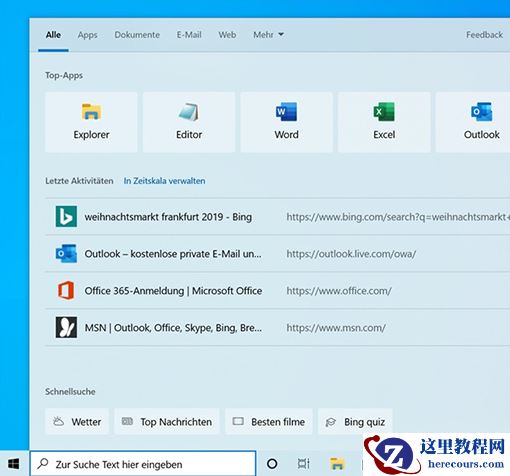The width and height of the screenshot is (510, 476).
Task: Expand the Mehr dropdown menu
Action: pyautogui.click(x=268, y=35)
